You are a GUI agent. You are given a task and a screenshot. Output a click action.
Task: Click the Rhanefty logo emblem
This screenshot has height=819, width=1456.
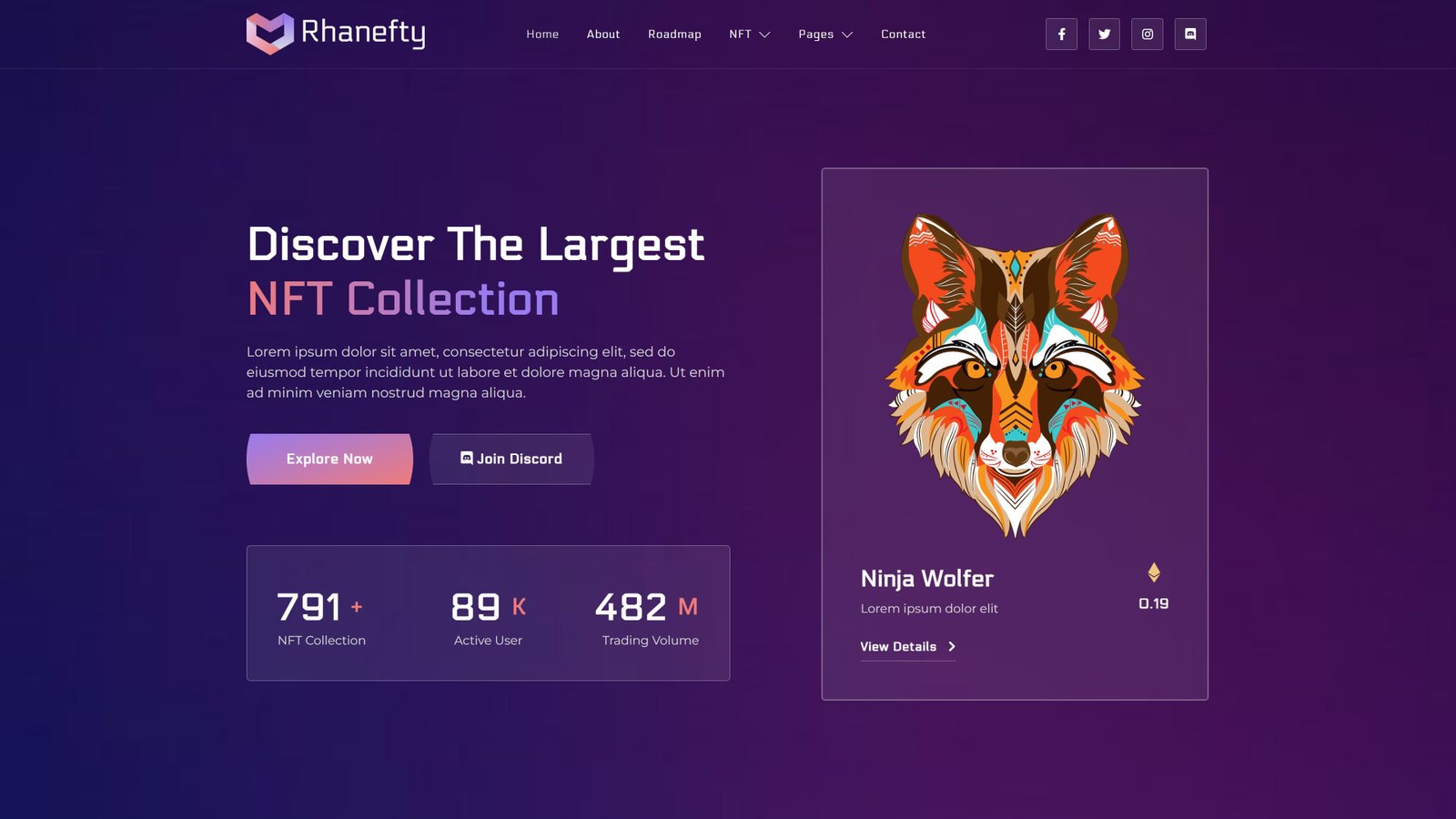269,33
